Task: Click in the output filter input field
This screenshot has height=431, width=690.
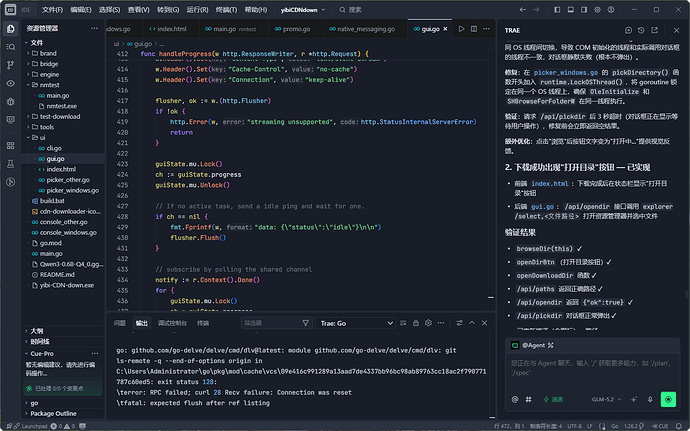Action: [x=271, y=323]
